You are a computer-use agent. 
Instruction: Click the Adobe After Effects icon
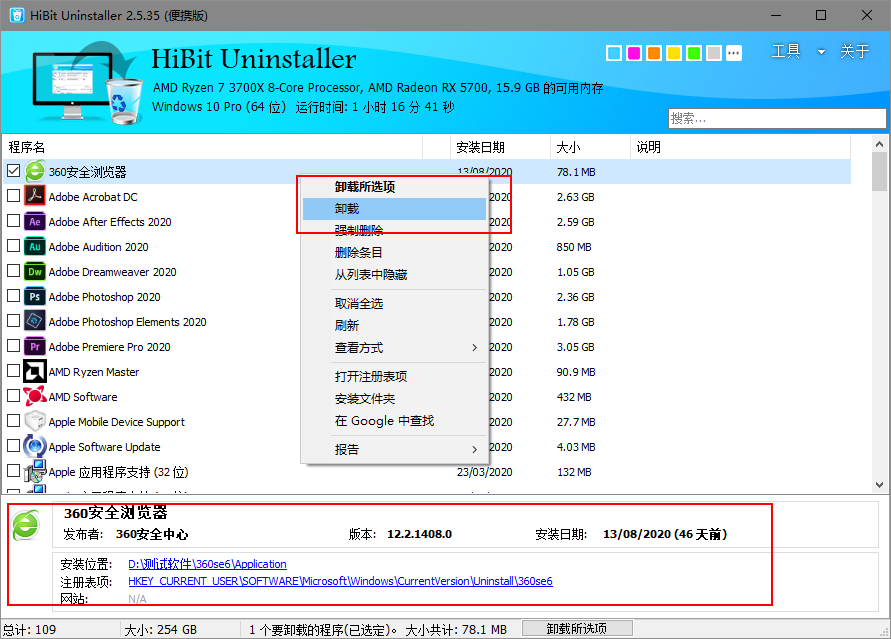click(35, 222)
